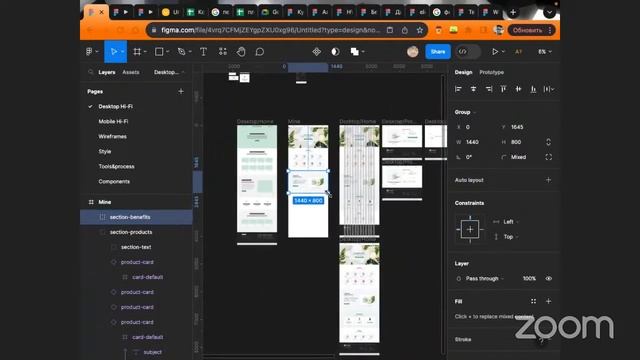Click the Align vertical centers icon

click(x=518, y=89)
